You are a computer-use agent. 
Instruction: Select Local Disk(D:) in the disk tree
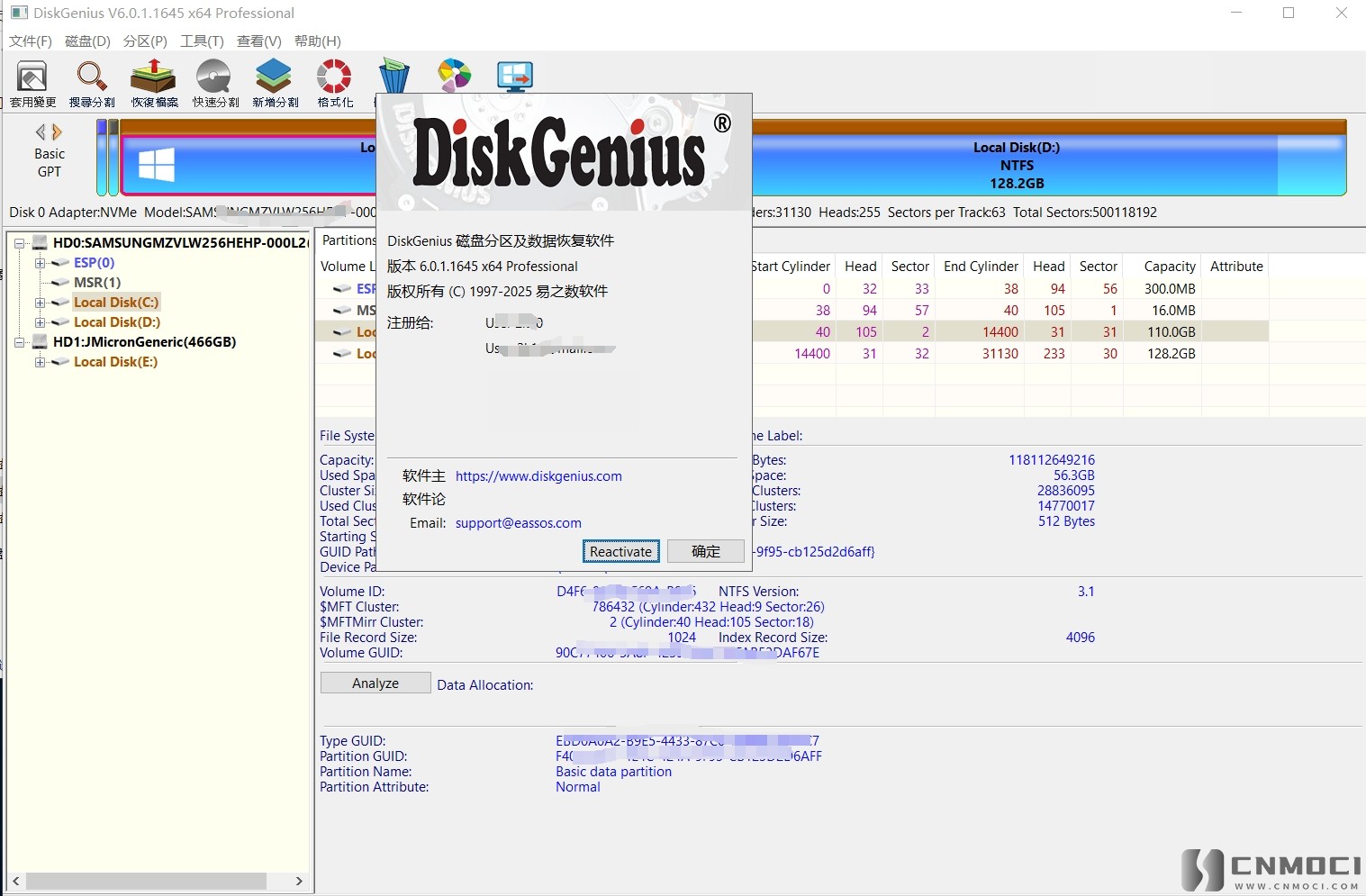(117, 322)
